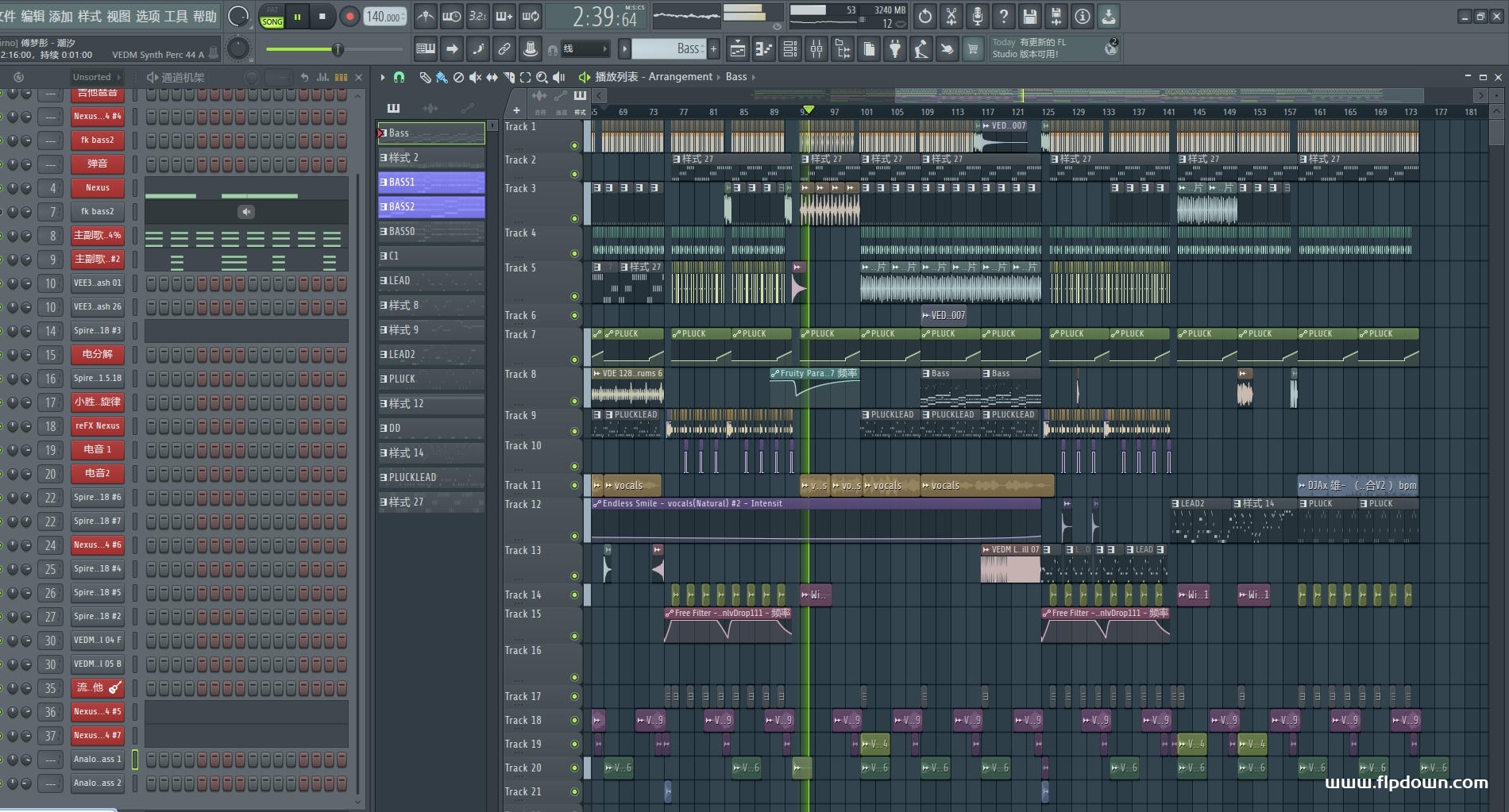1509x812 pixels.
Task: Open the 工具 (Tools) menu
Action: (176, 16)
